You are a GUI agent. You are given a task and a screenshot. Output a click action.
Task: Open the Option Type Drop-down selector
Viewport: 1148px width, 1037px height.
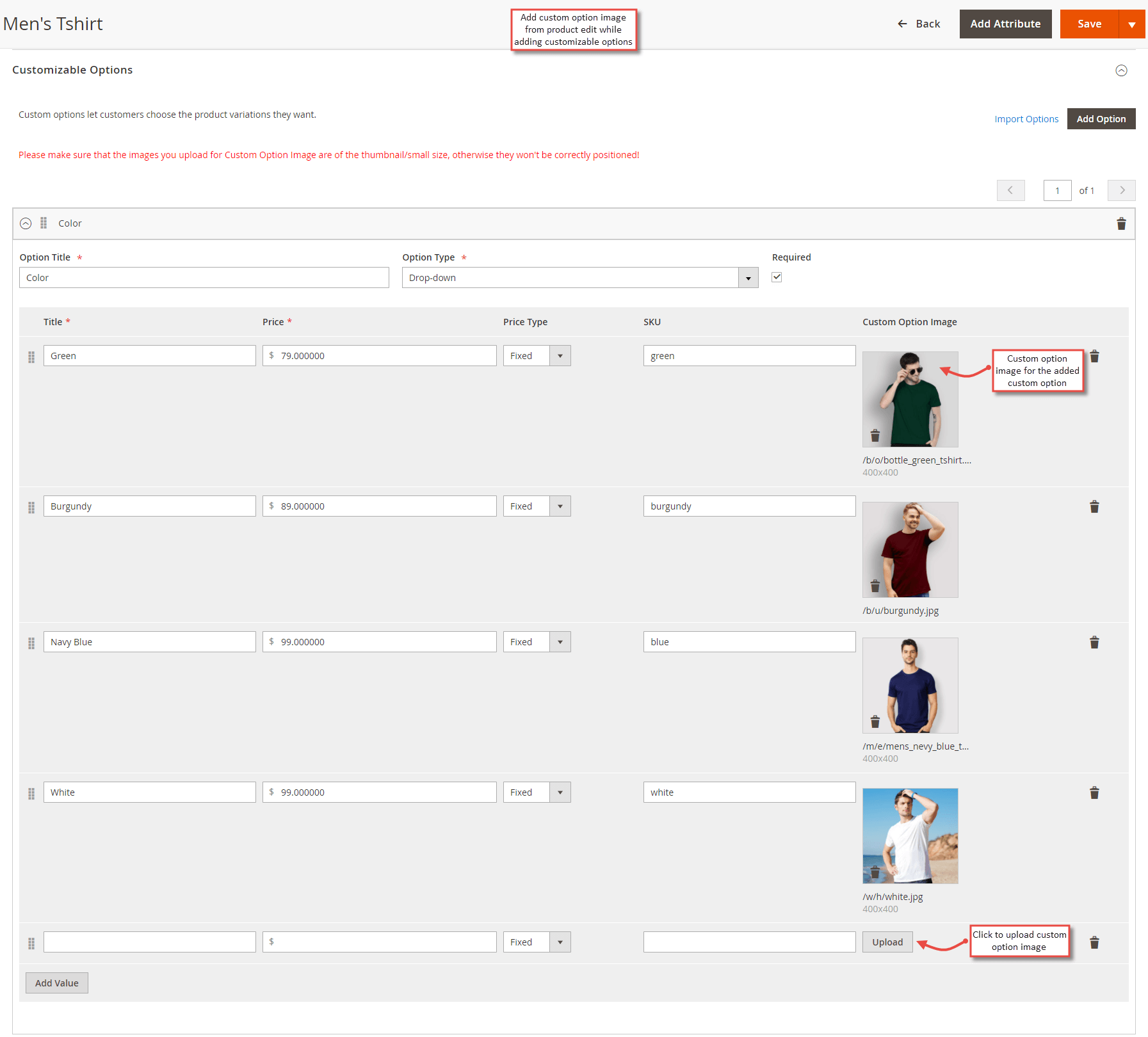(x=580, y=278)
